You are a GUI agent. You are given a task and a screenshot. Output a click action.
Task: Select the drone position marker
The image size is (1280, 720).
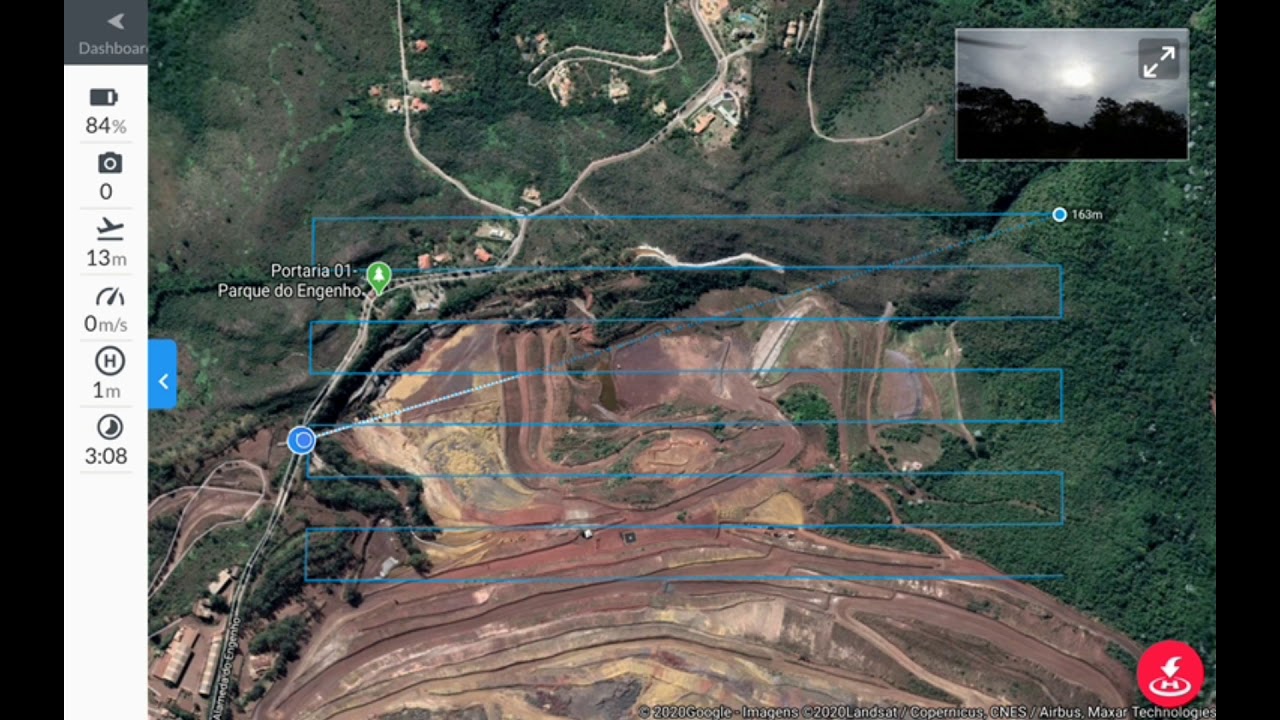(301, 440)
